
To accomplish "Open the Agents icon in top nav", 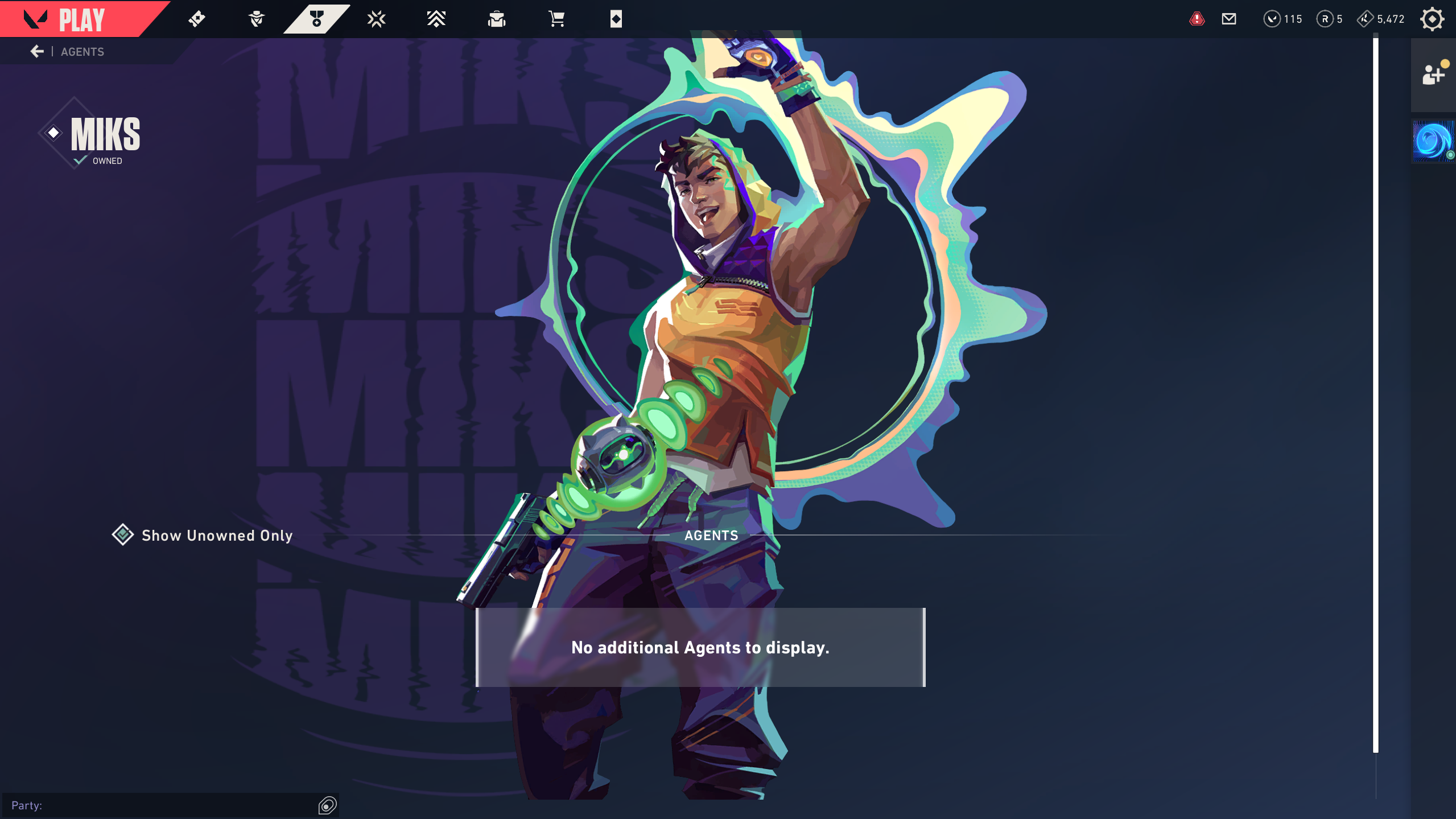I will pyautogui.click(x=257, y=19).
